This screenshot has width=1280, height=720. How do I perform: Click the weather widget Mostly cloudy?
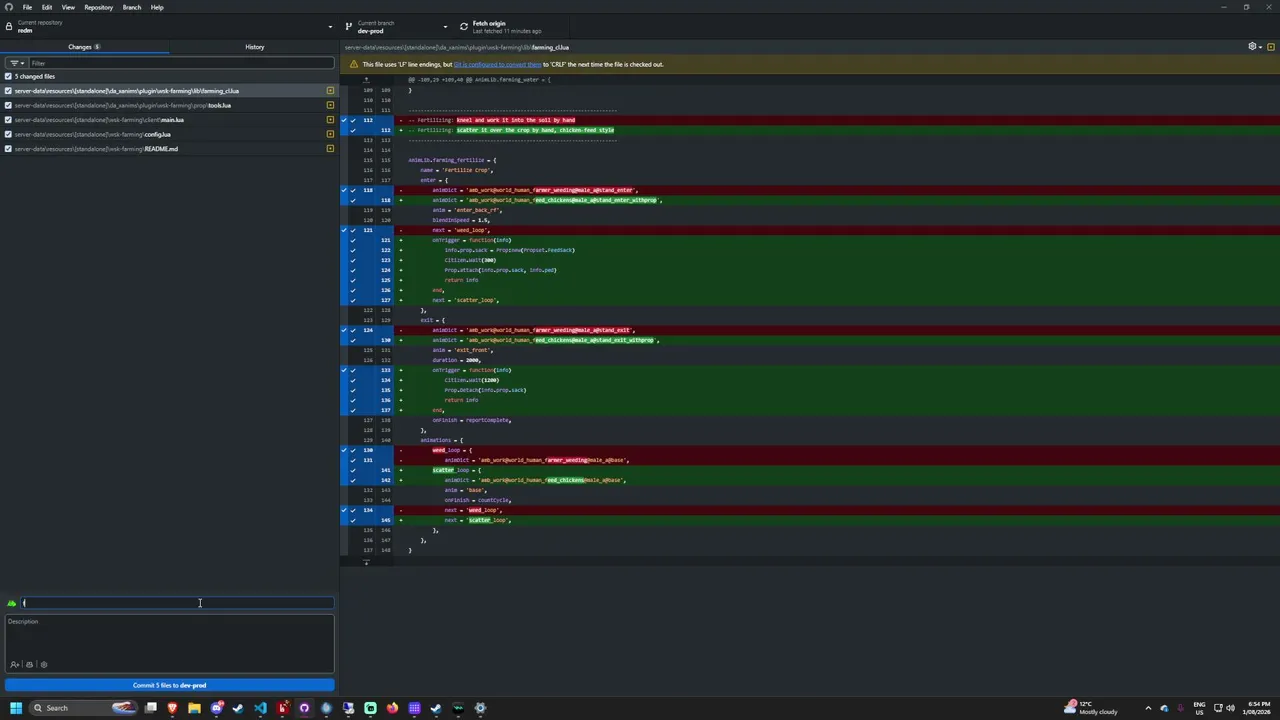[1092, 708]
